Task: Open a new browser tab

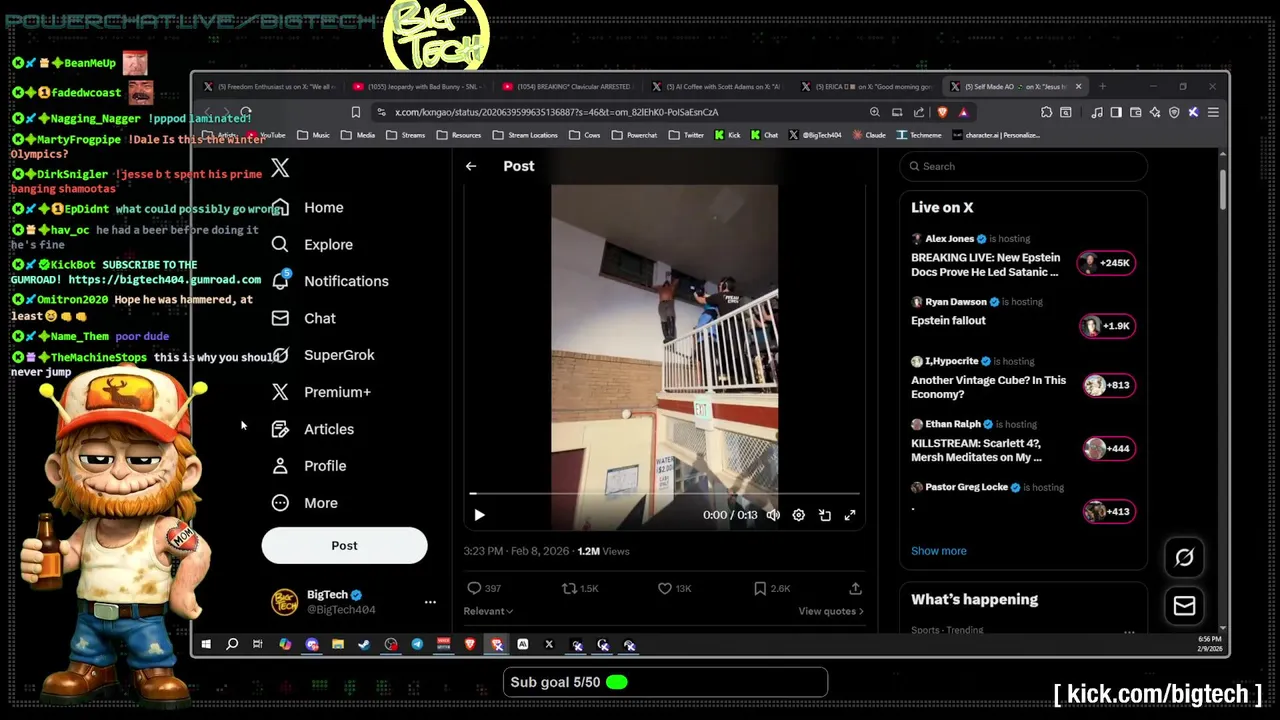Action: 1103,87
